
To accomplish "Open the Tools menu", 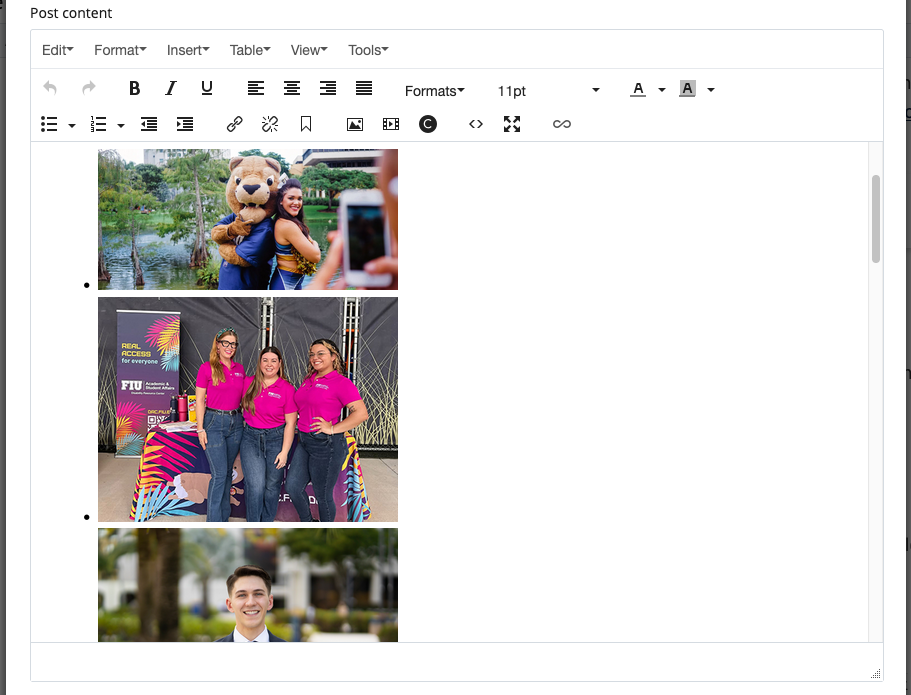I will (x=367, y=49).
